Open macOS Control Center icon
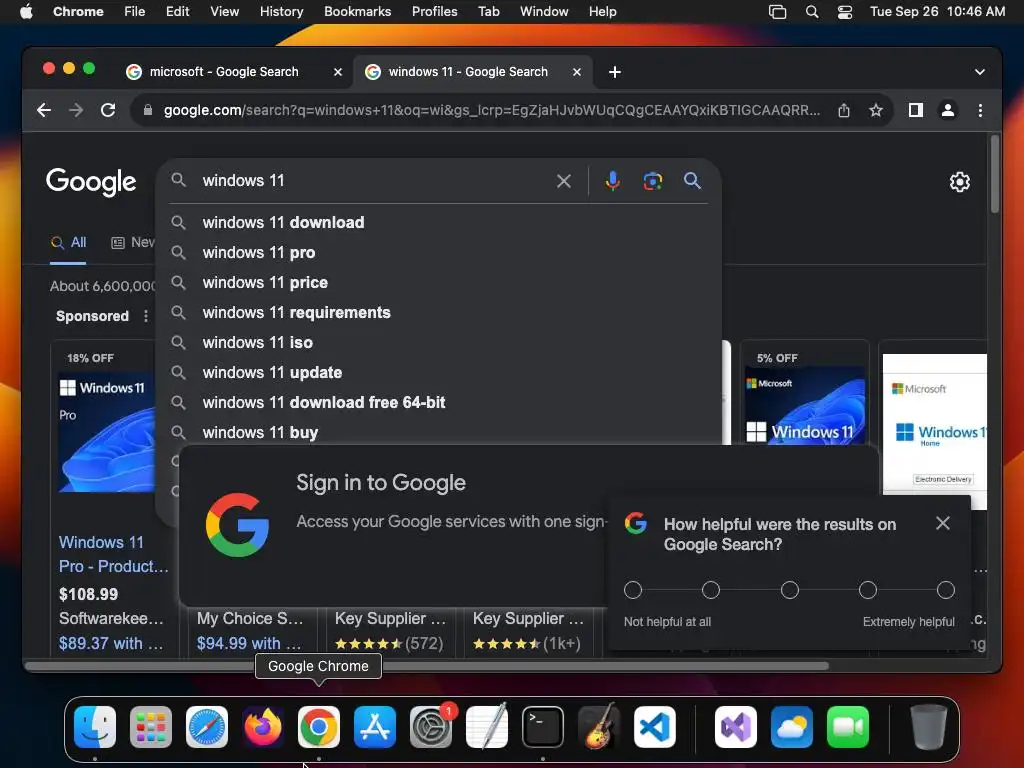This screenshot has height=768, width=1024. 844,12
